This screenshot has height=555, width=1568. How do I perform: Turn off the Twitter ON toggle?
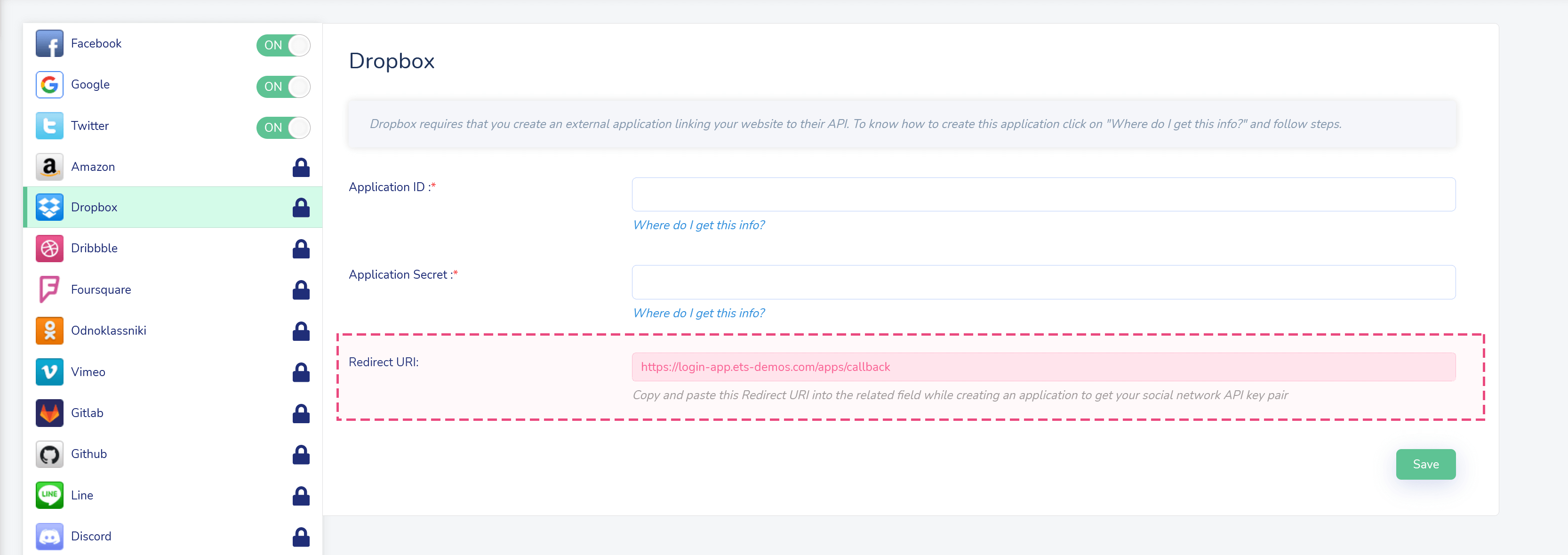tap(284, 127)
